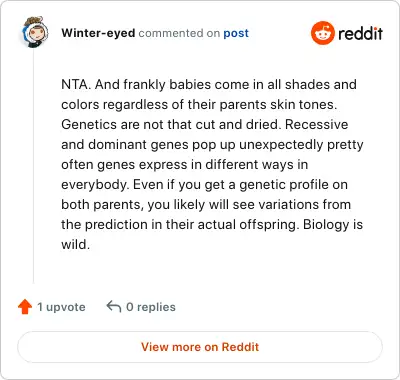Open the Winter-eyed username profile
Viewport: 400px width, 380px height.
tap(98, 33)
